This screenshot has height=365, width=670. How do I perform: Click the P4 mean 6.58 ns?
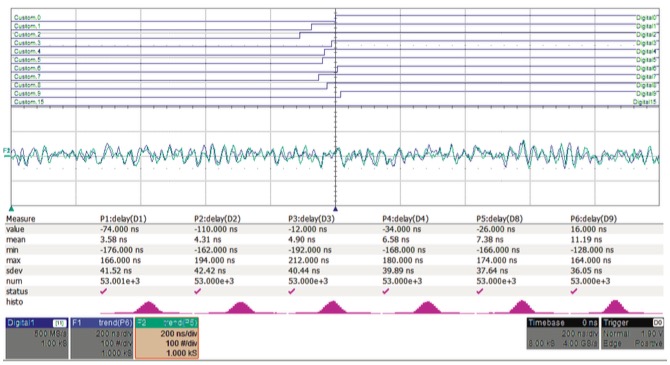[x=396, y=239]
